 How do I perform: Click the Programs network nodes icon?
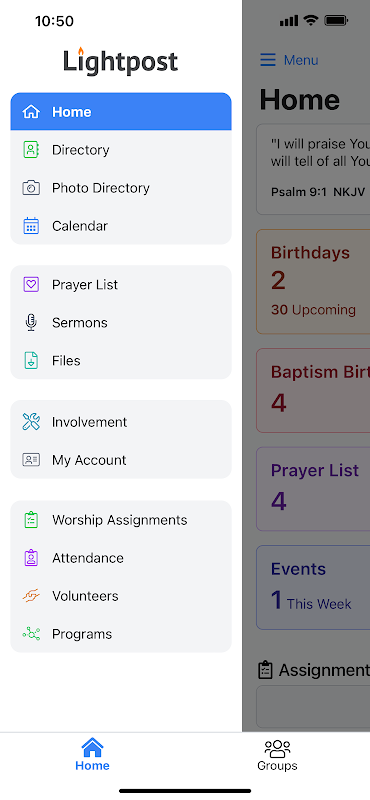(x=31, y=634)
